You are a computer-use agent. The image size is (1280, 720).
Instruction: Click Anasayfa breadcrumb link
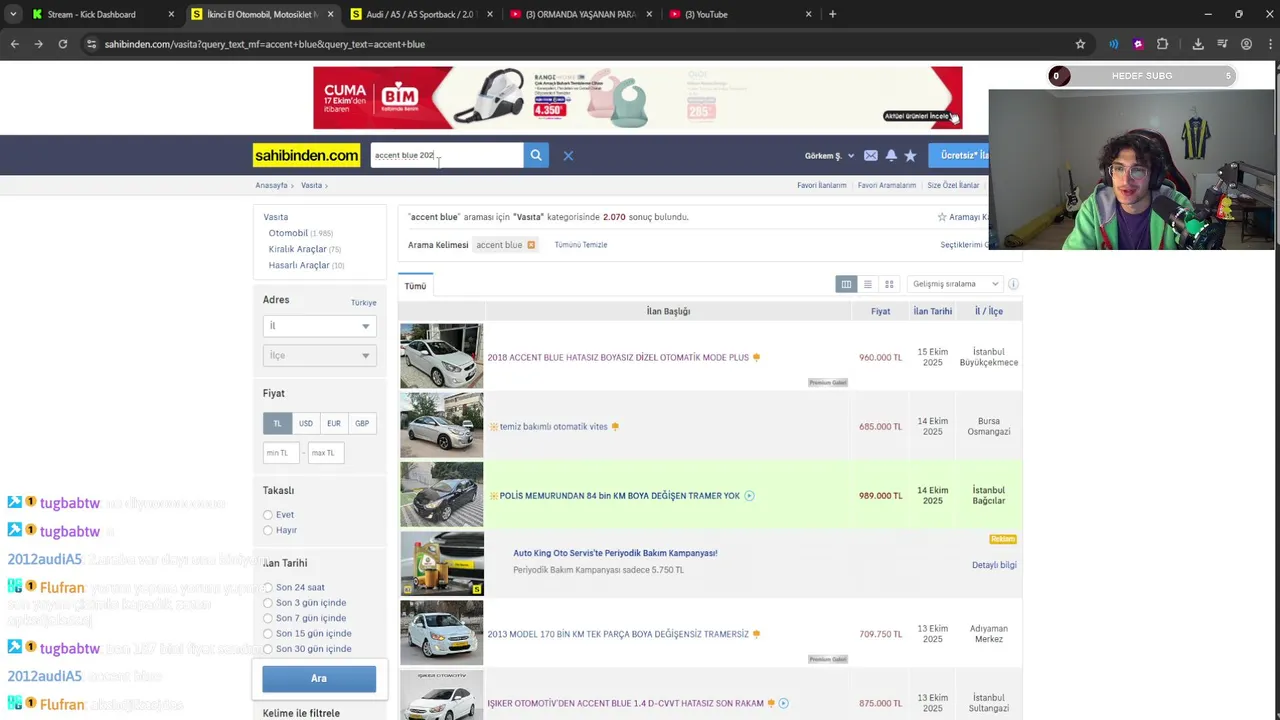coord(271,185)
